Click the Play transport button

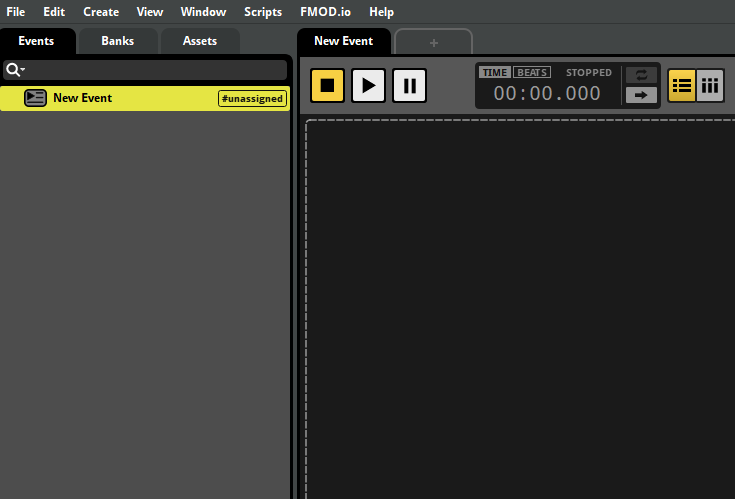point(368,86)
